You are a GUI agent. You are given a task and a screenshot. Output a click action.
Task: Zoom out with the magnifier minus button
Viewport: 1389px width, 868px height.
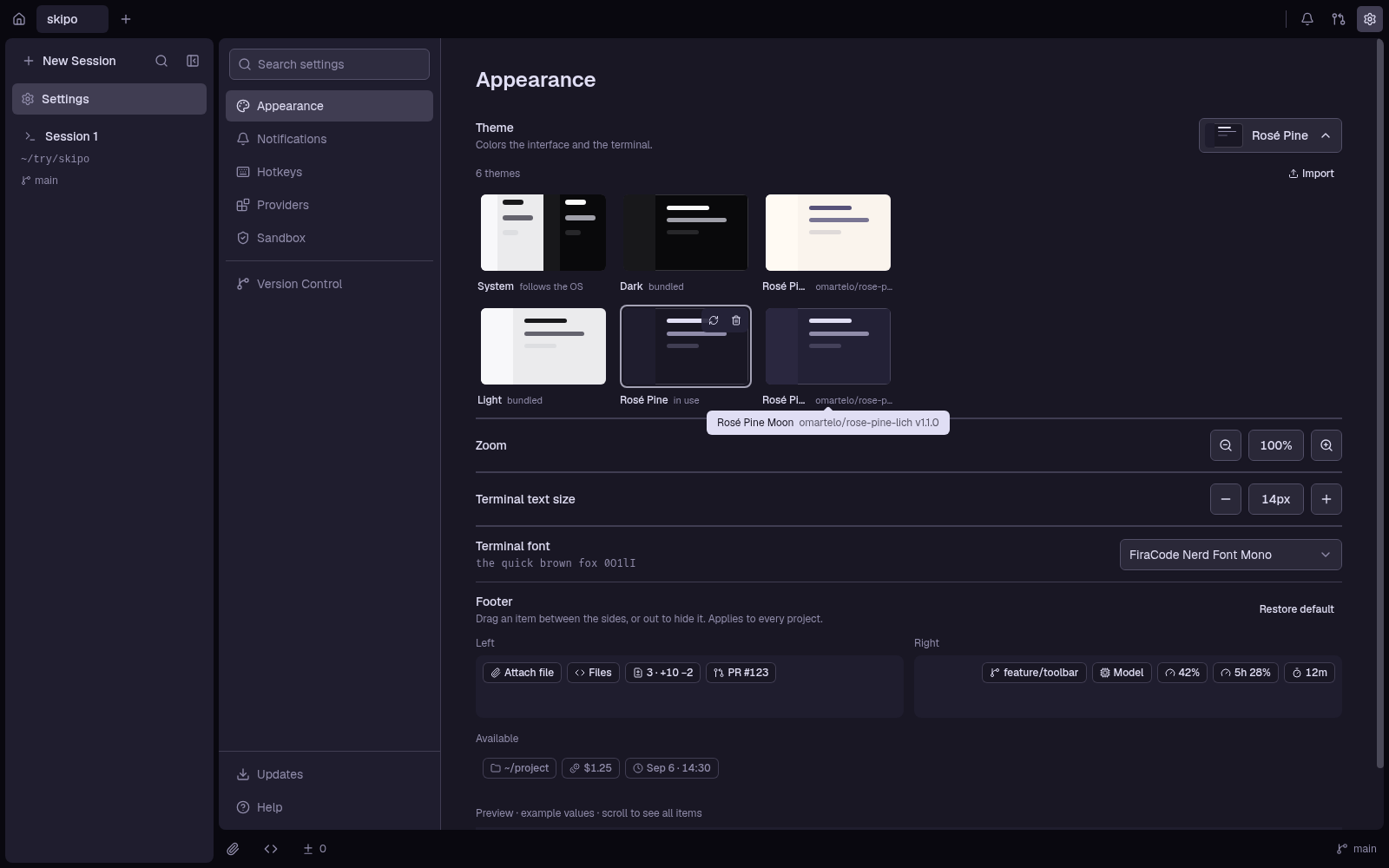[1226, 445]
